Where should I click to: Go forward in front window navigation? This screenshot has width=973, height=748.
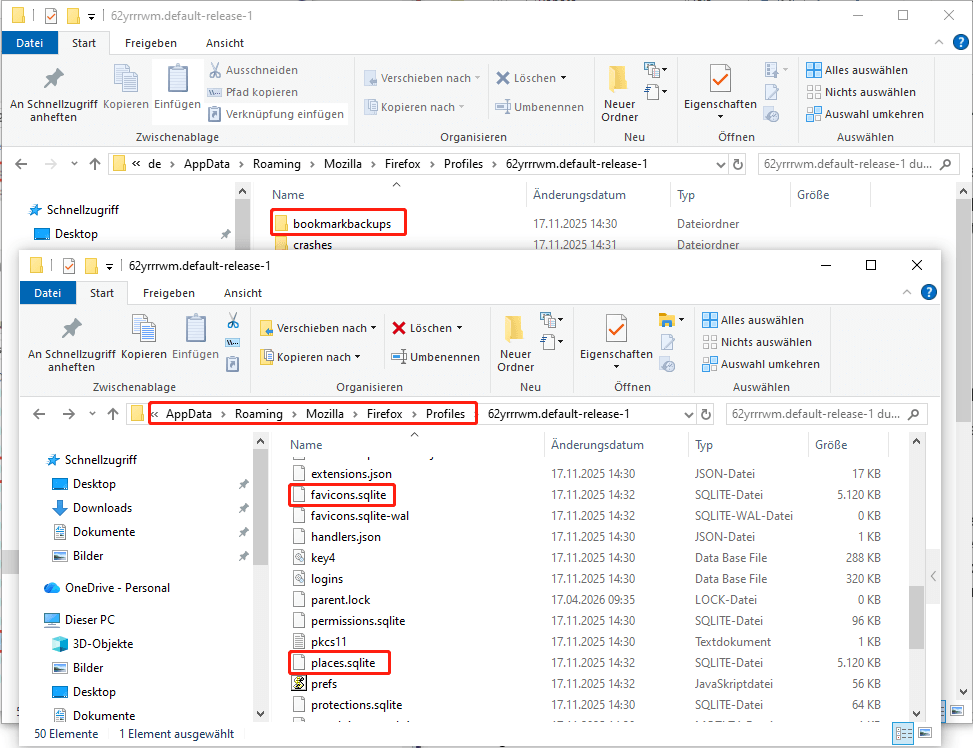tap(68, 414)
